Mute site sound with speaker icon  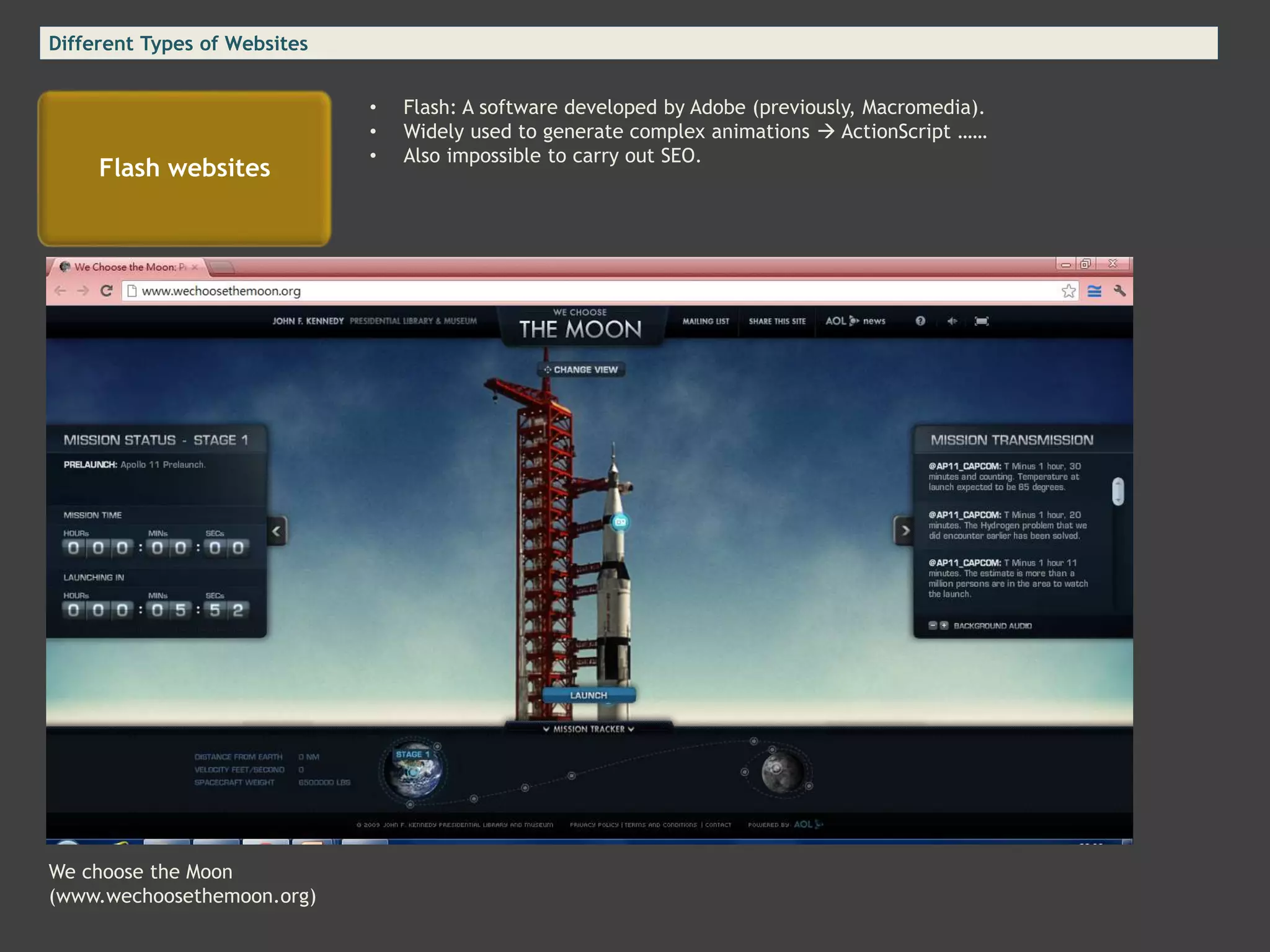coord(952,320)
